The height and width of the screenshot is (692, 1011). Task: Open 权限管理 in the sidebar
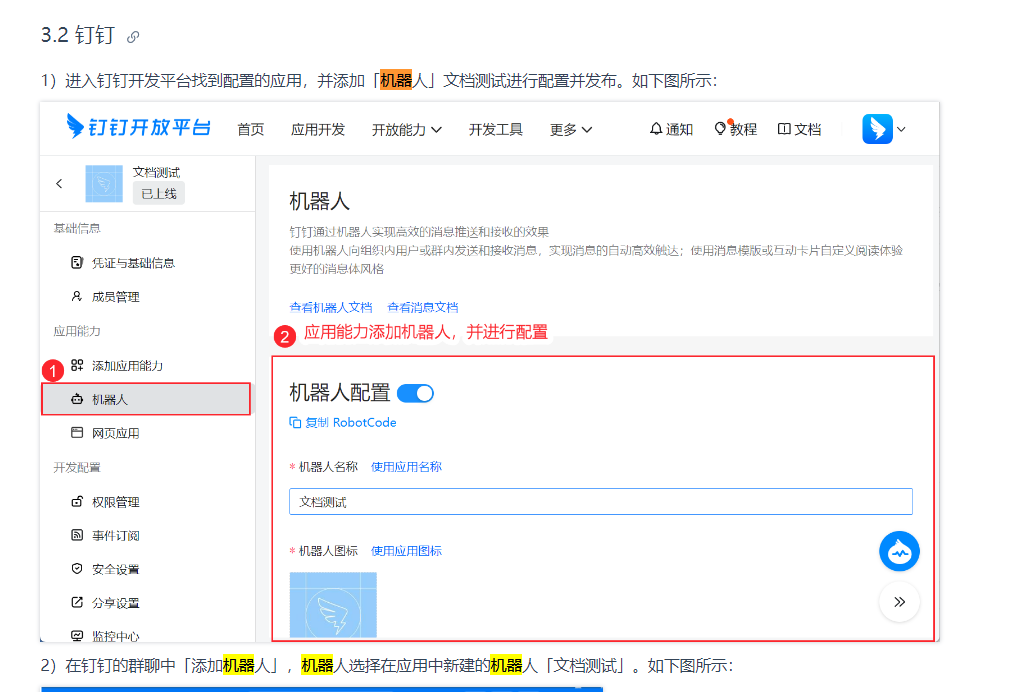(115, 502)
